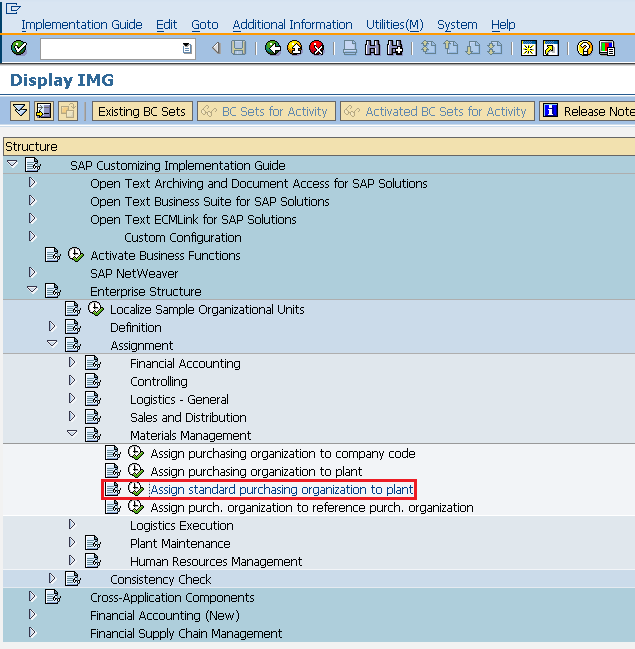635x649 pixels.
Task: Open documentation icon beside Enterprise Structure
Action: pos(53,291)
